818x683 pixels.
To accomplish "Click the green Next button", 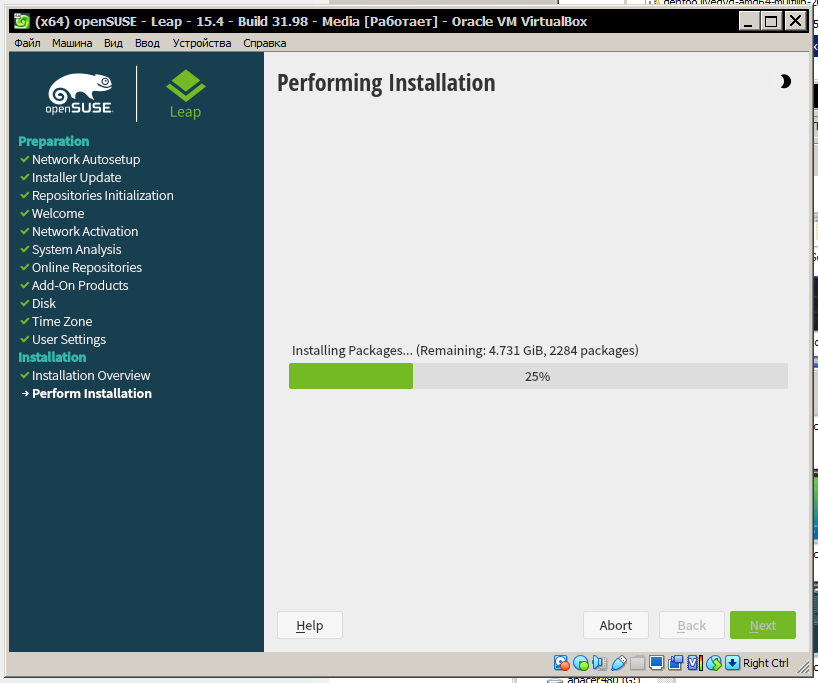I will click(x=763, y=625).
